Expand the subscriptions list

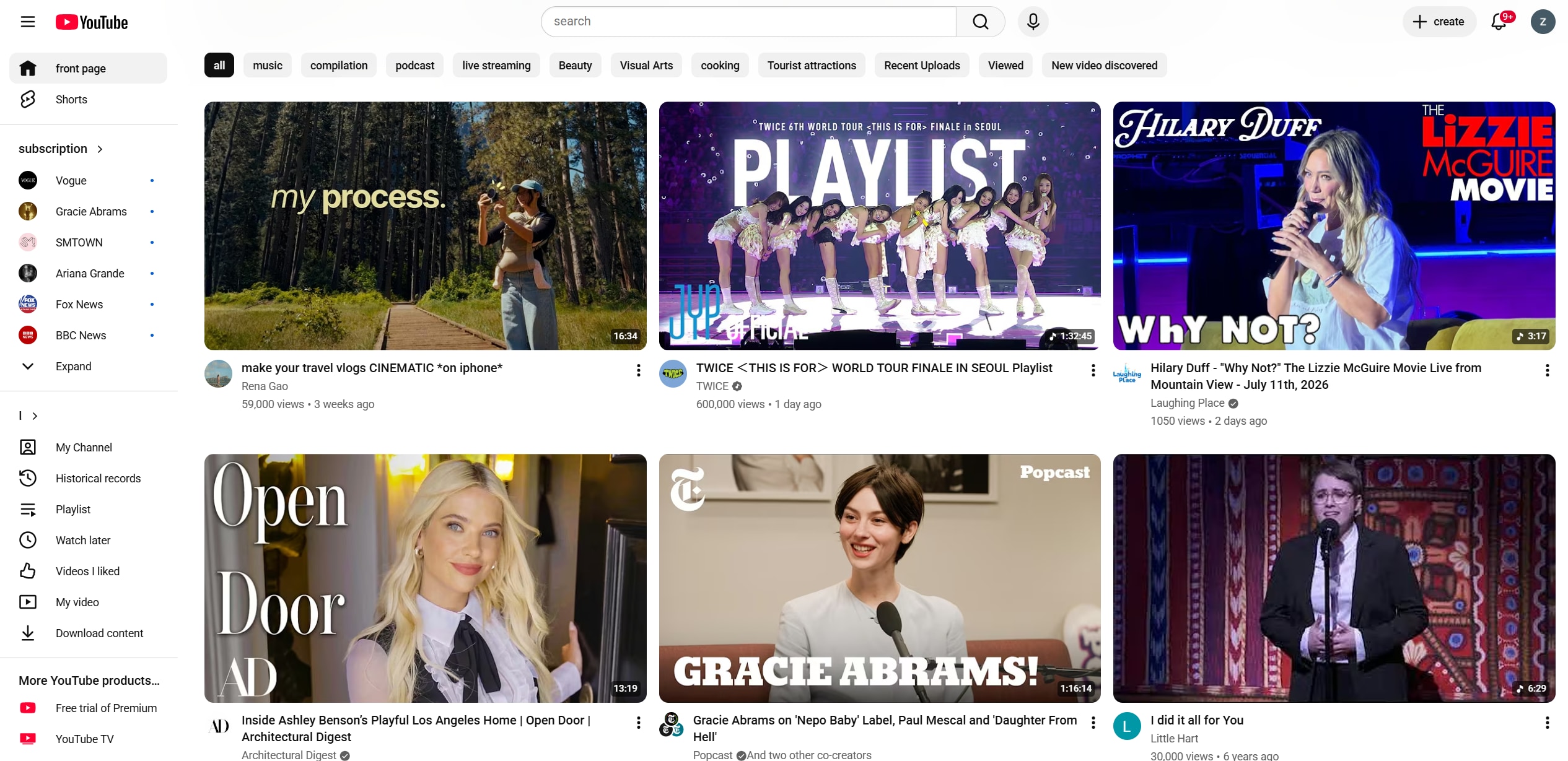[88, 366]
